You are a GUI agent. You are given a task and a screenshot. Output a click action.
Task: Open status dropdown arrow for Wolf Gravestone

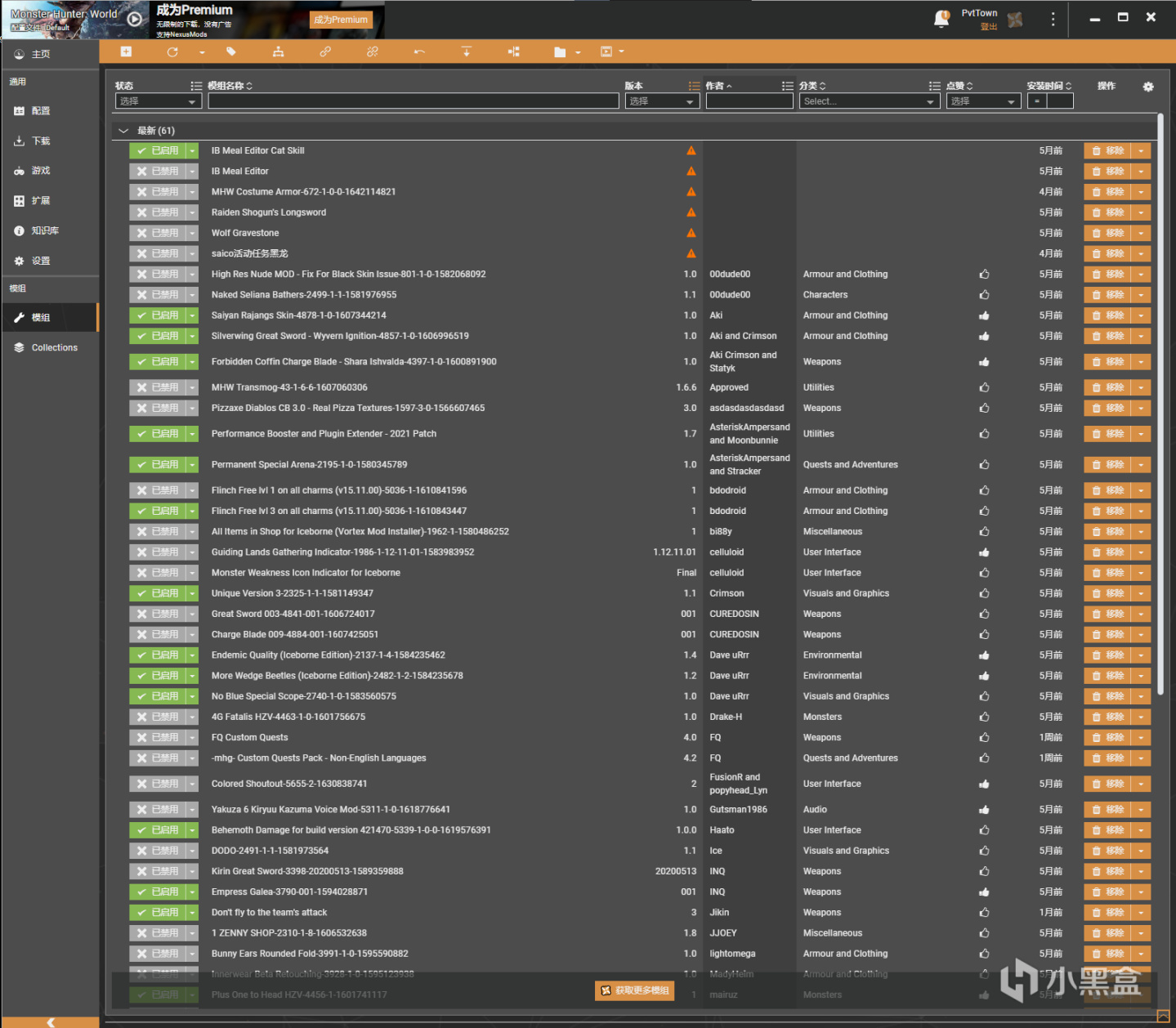(192, 233)
